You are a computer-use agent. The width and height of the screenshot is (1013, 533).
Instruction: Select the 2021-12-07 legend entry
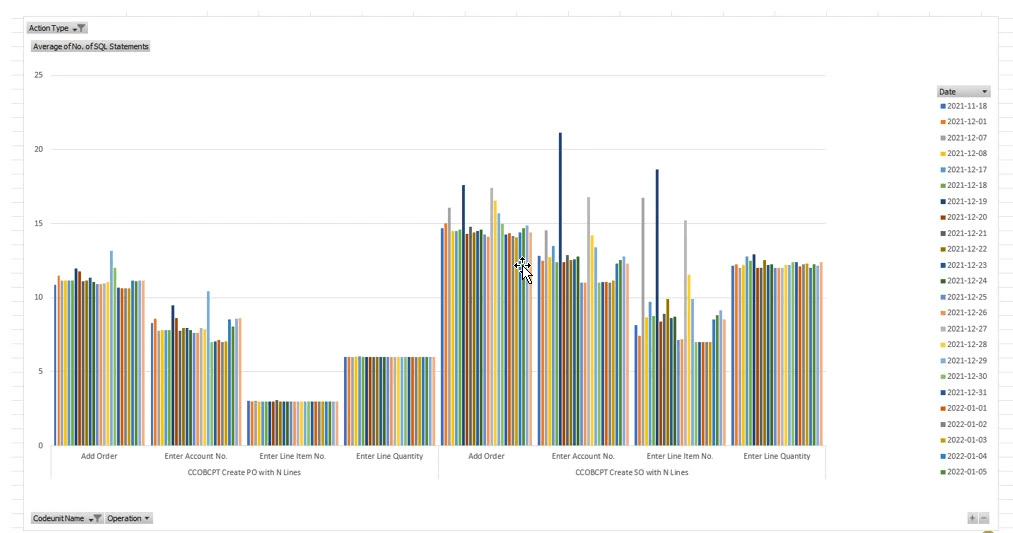point(966,137)
